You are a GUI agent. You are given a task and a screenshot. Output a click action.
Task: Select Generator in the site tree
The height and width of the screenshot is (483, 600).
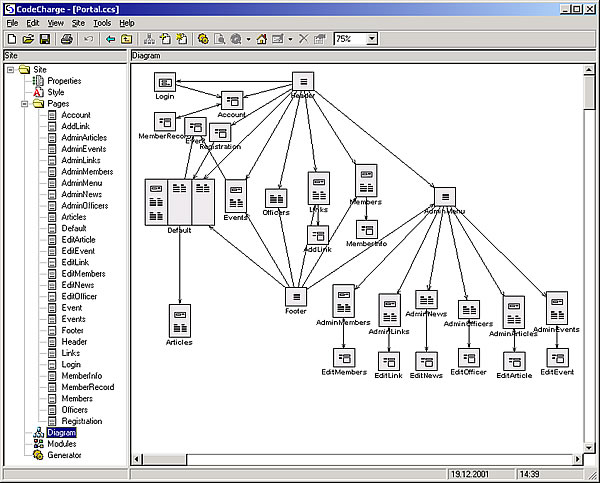(64, 455)
